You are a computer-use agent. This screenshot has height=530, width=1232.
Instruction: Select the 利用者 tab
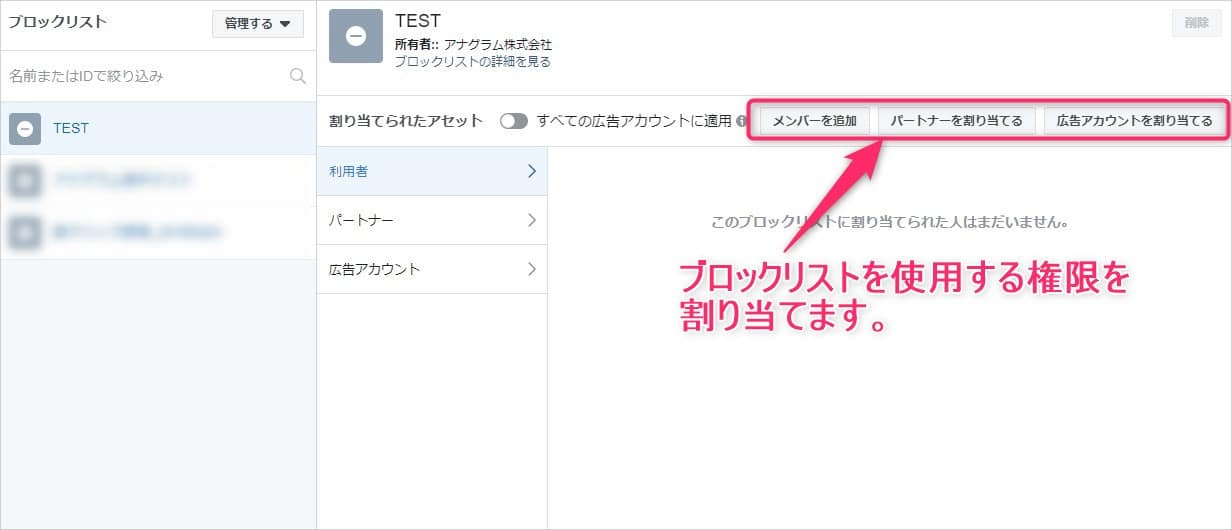420,171
